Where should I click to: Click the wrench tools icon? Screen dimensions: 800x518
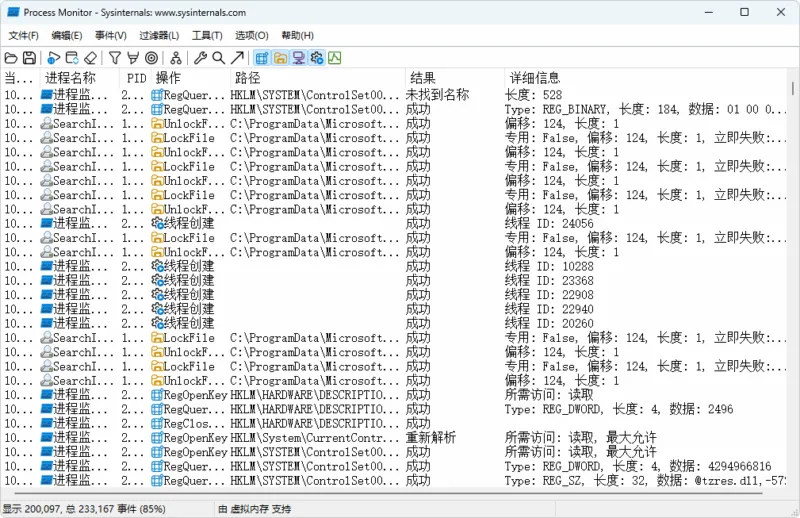(200, 58)
